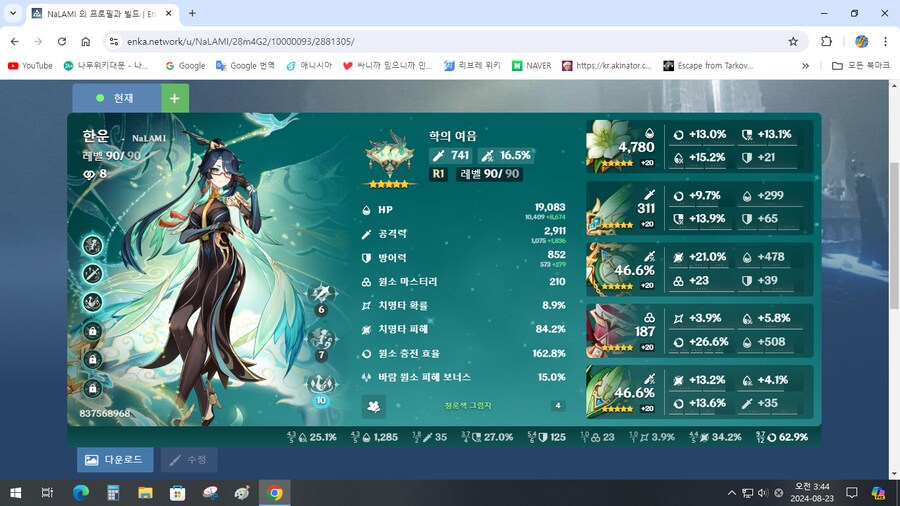Click the 1,285 flat HP substat total
The image size is (900, 506).
[374, 437]
